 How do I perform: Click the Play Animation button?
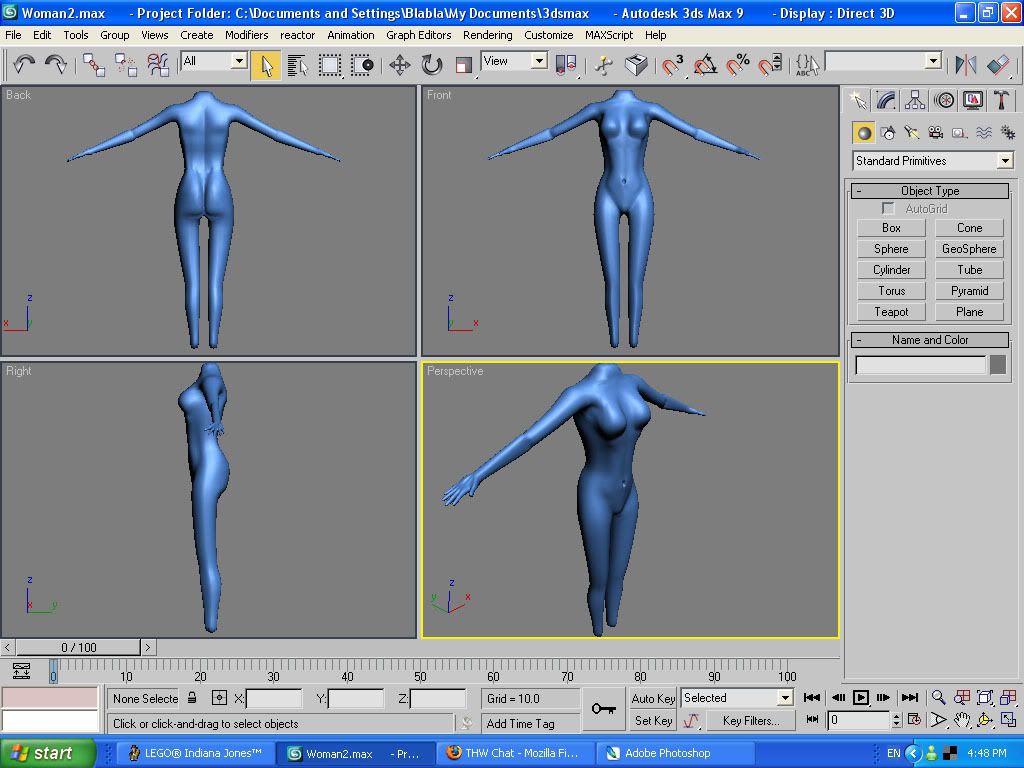tap(861, 697)
